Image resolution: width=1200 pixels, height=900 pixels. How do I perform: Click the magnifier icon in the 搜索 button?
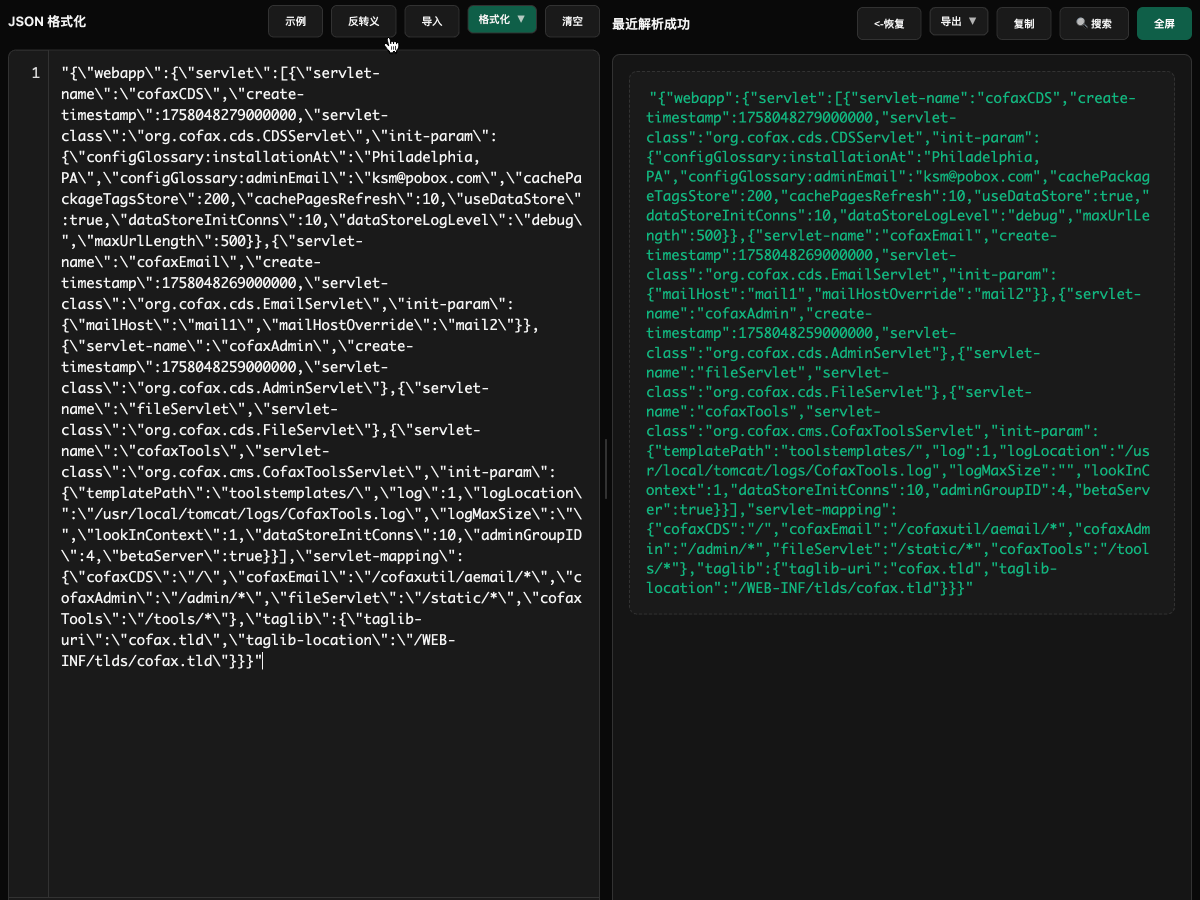click(x=1081, y=23)
